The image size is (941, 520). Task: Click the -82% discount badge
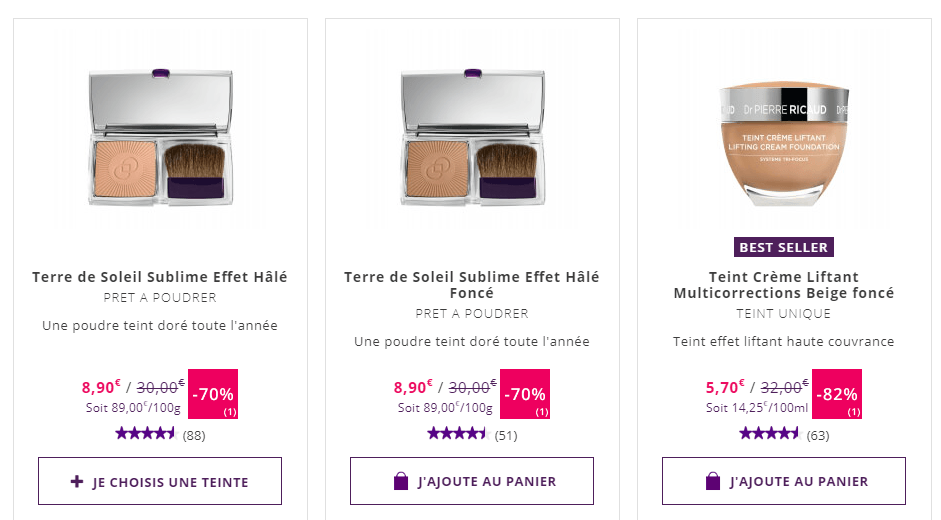point(837,394)
